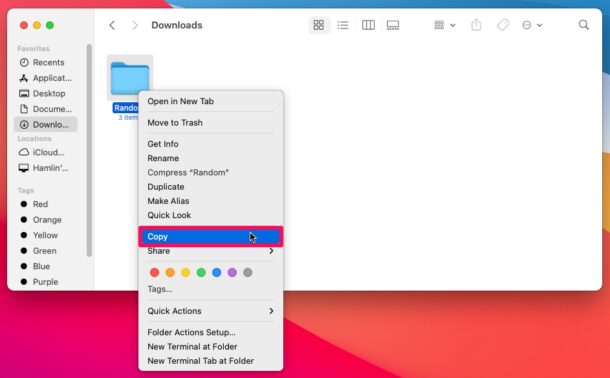The height and width of the screenshot is (378, 610).
Task: Expand the Quick Actions submenu
Action: coord(211,311)
